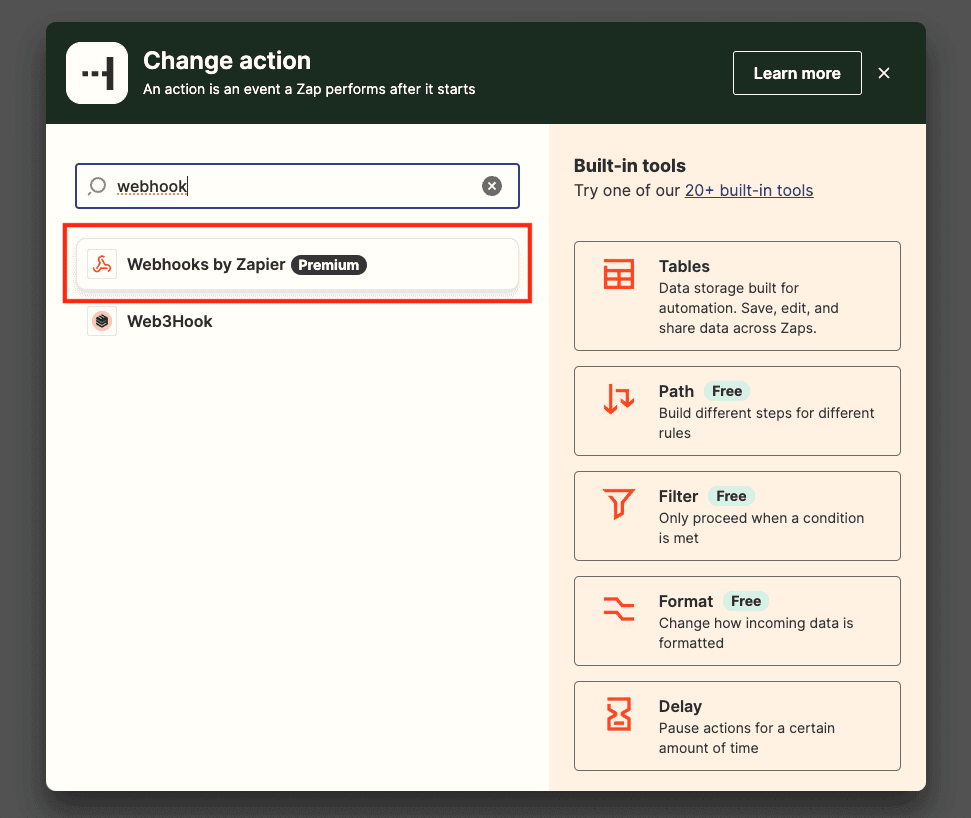Click the Built-in tools heading
This screenshot has width=971, height=818.
(x=630, y=166)
